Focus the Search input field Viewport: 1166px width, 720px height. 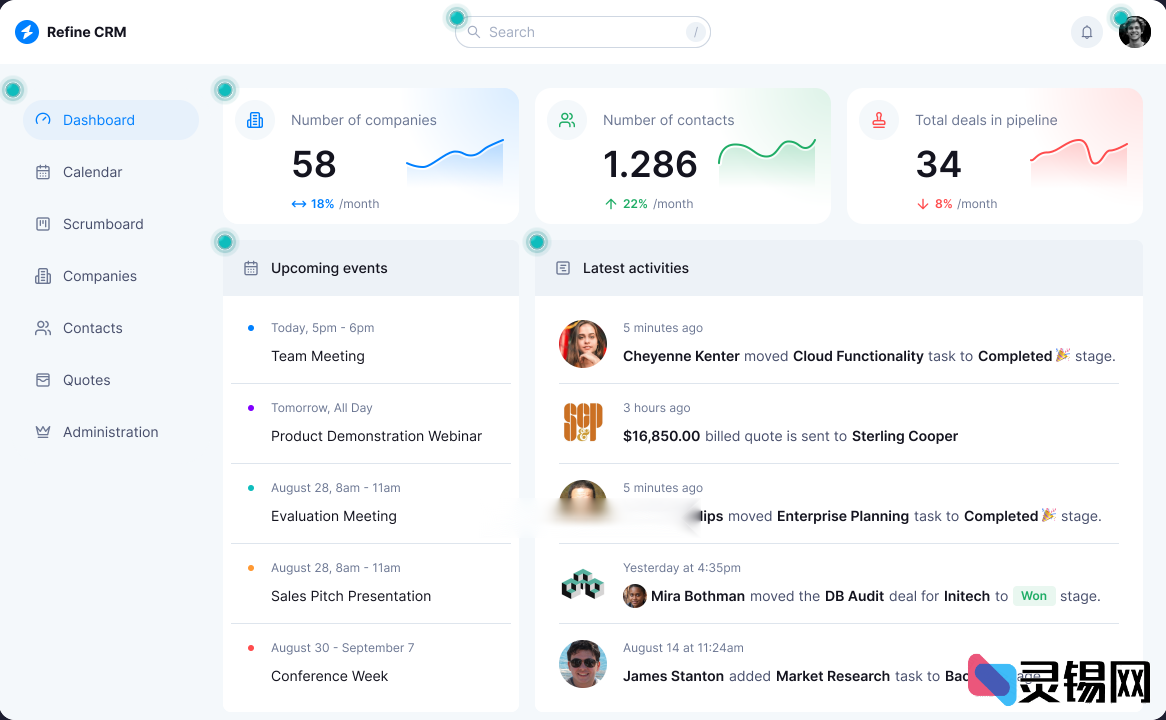(582, 32)
